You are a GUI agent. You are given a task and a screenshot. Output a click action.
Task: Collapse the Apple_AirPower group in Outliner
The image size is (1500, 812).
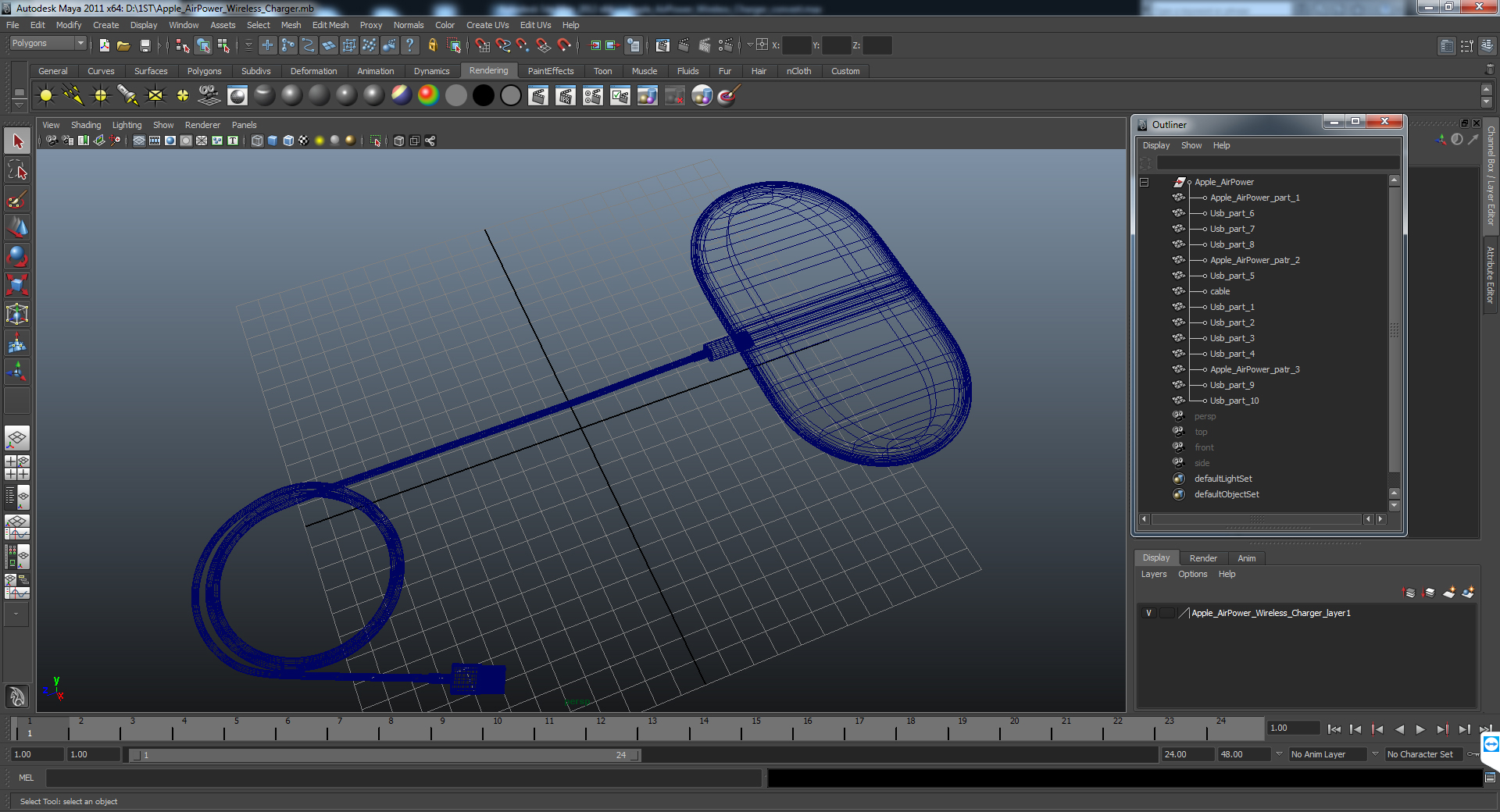tap(1145, 182)
